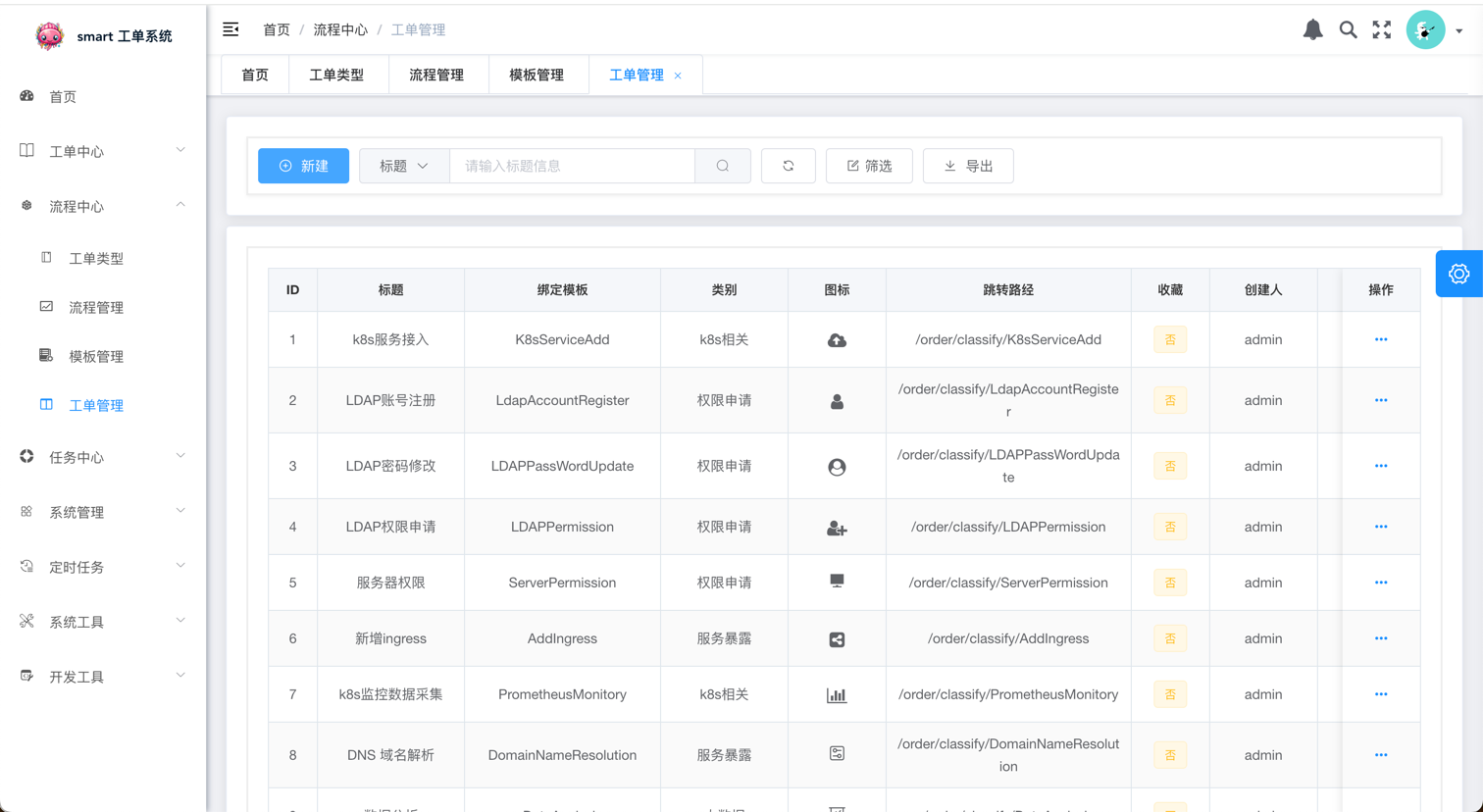
Task: Open more actions for LDAP账号注册 row
Action: point(1381,400)
